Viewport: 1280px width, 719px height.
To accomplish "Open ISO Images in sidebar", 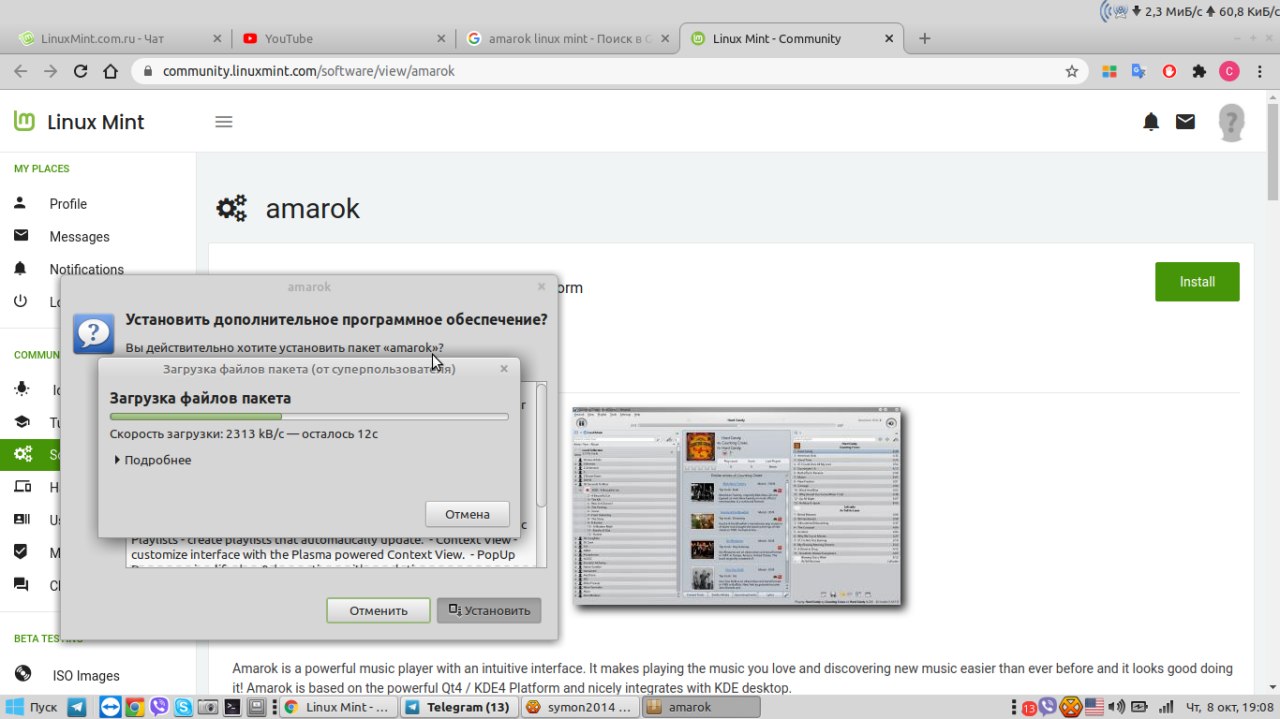I will coord(86,676).
